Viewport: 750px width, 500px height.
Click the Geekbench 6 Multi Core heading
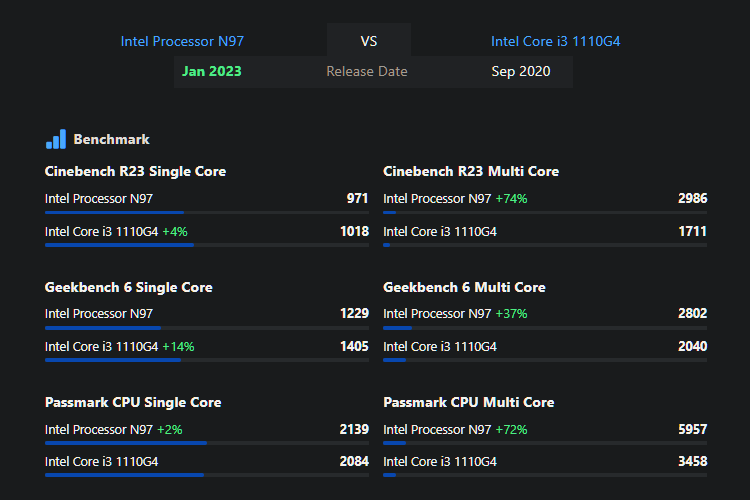[464, 287]
